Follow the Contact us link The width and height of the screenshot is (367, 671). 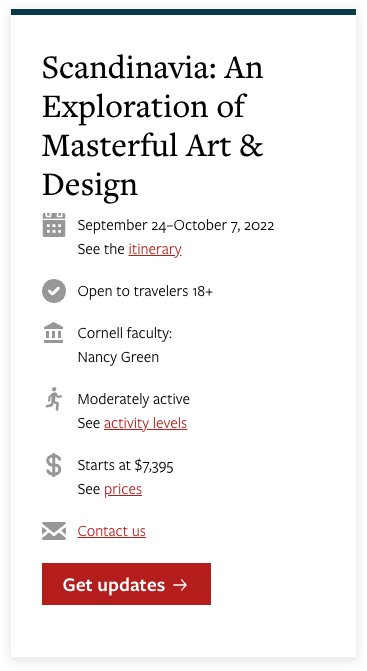coord(112,531)
